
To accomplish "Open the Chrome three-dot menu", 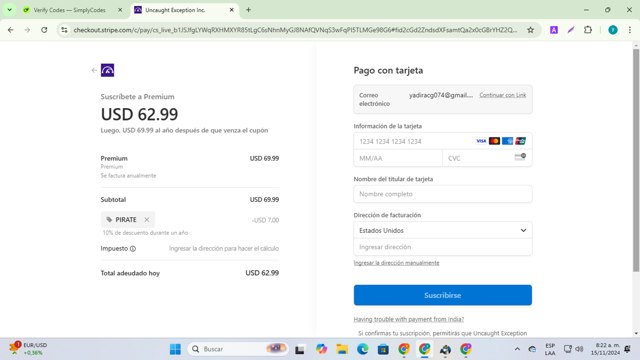I will 630,30.
